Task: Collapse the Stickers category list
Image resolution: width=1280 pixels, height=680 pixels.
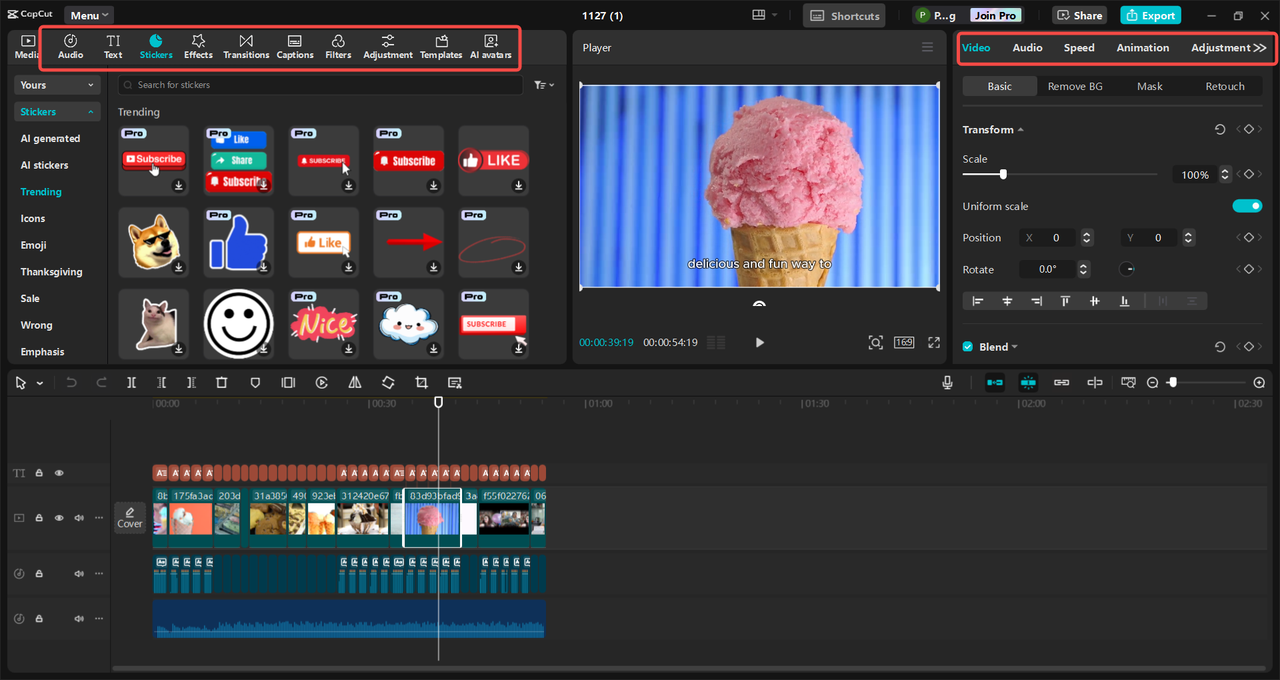Action: click(58, 112)
